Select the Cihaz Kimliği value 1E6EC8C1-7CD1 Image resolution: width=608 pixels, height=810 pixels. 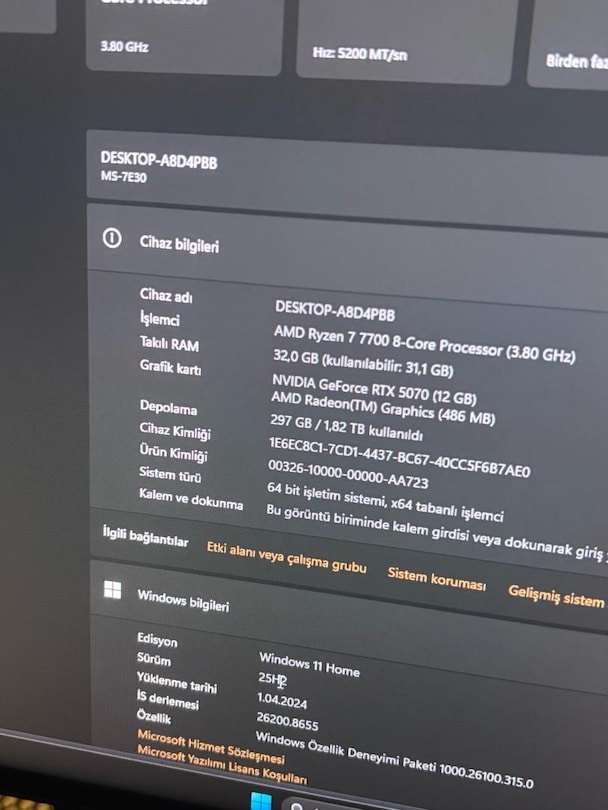399,457
